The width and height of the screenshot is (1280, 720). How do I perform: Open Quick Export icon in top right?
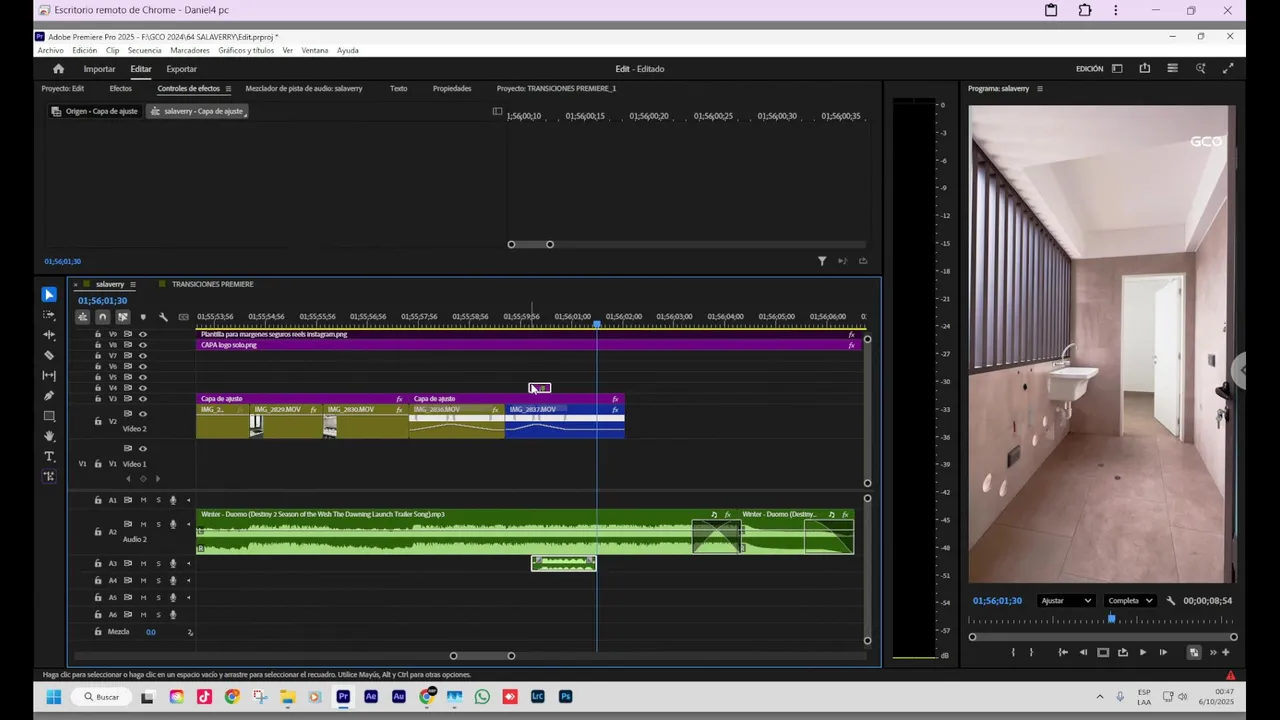click(1144, 69)
